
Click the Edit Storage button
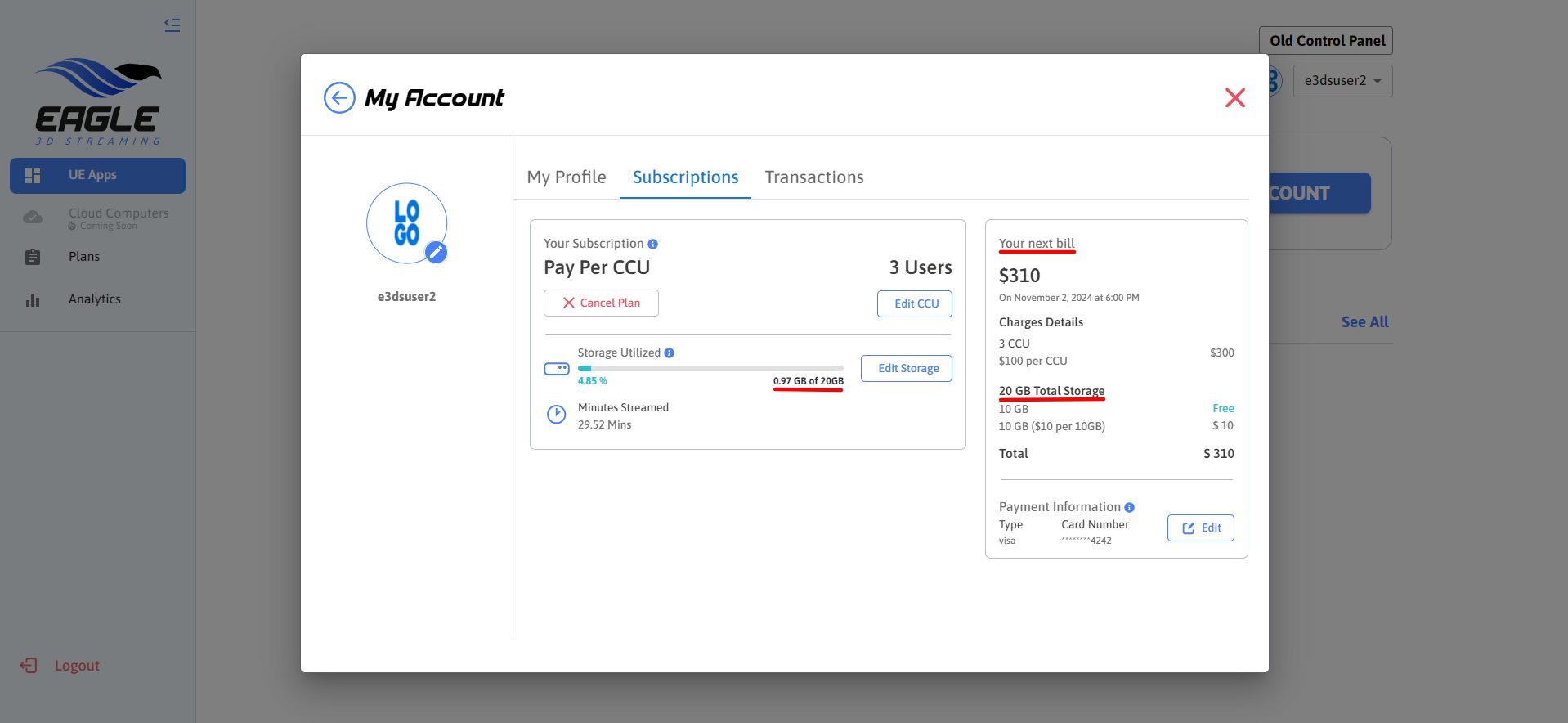pyautogui.click(x=907, y=369)
